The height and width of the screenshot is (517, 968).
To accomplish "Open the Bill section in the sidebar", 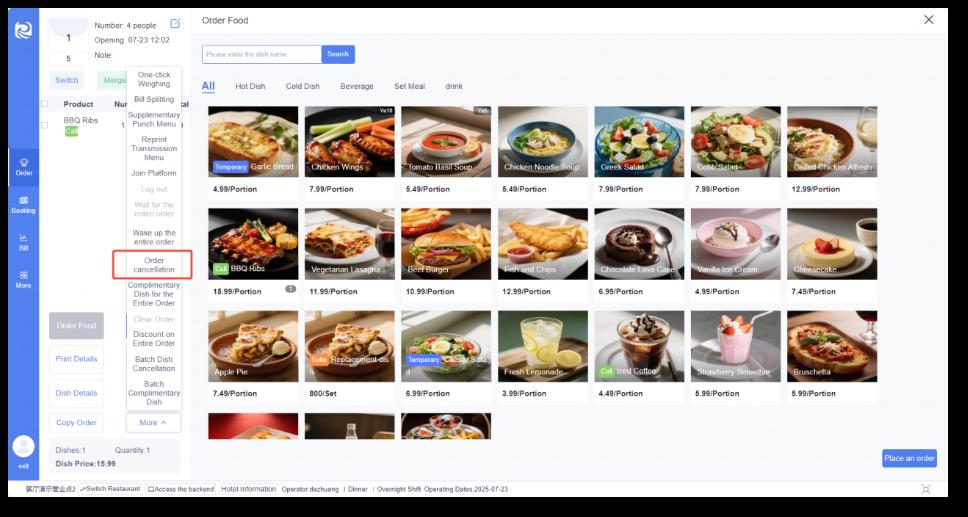I will 23,242.
